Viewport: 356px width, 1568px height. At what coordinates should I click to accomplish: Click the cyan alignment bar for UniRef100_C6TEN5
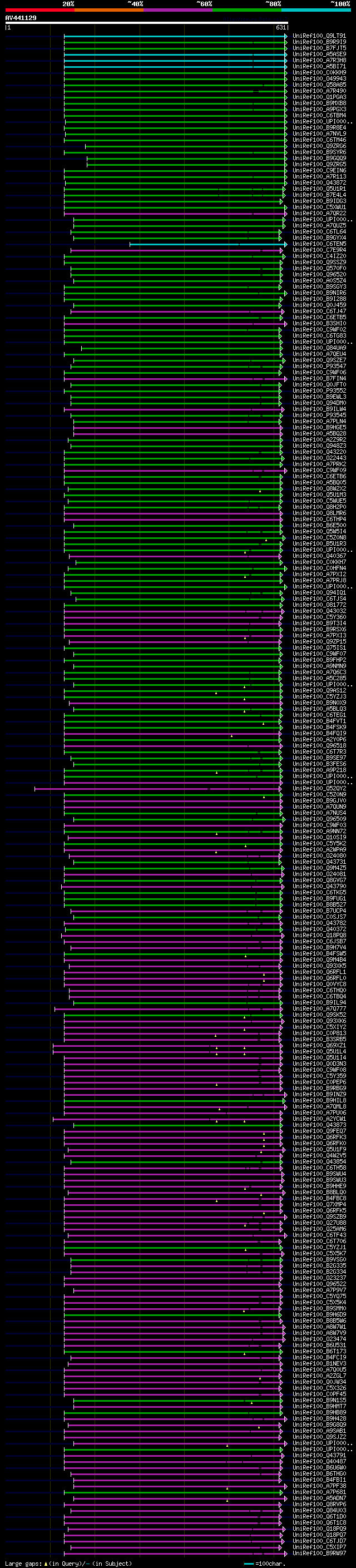coord(208,244)
